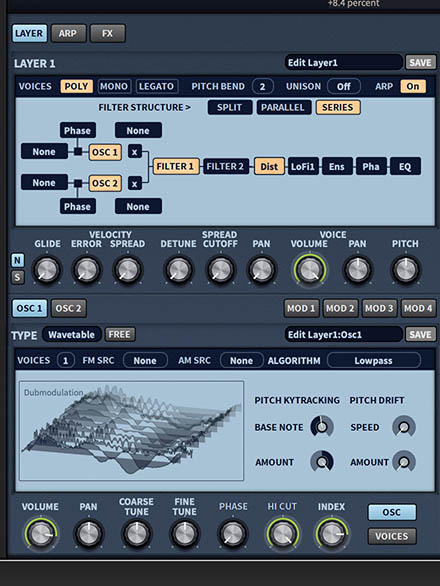Click SAVE next to Edit Layer1

click(x=421, y=62)
